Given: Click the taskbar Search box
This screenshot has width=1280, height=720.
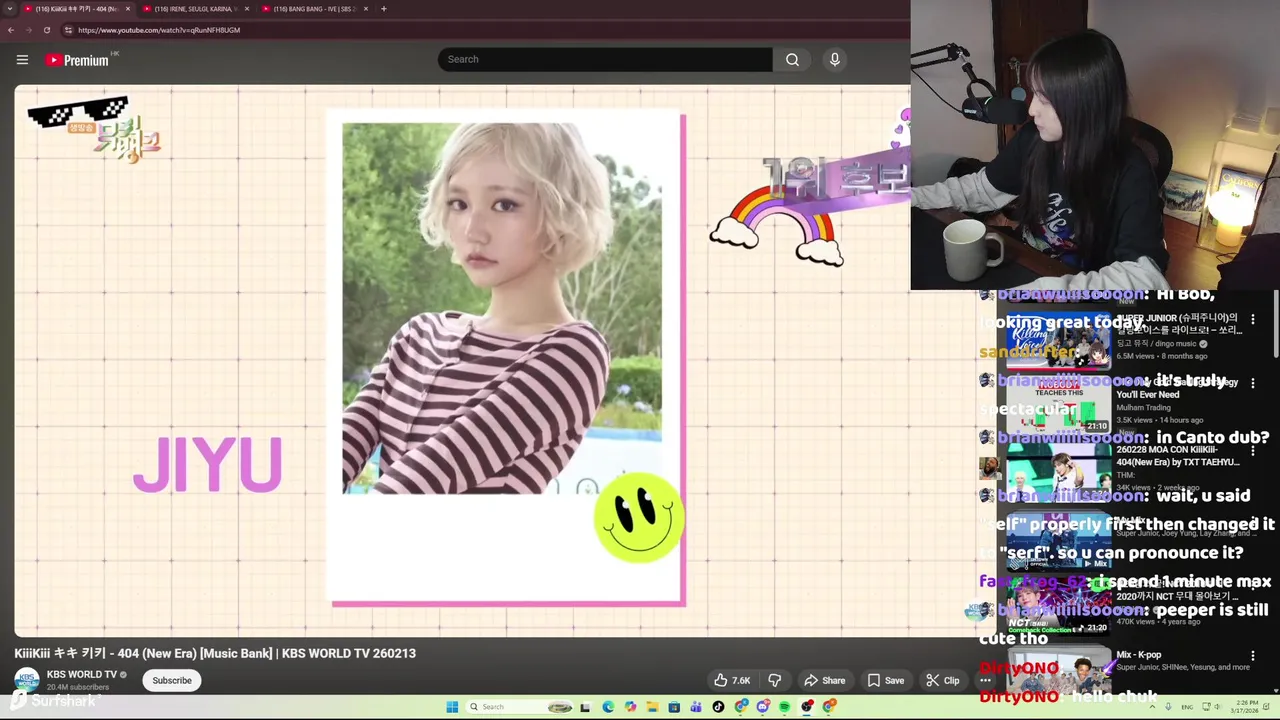Looking at the screenshot, I should [x=519, y=707].
